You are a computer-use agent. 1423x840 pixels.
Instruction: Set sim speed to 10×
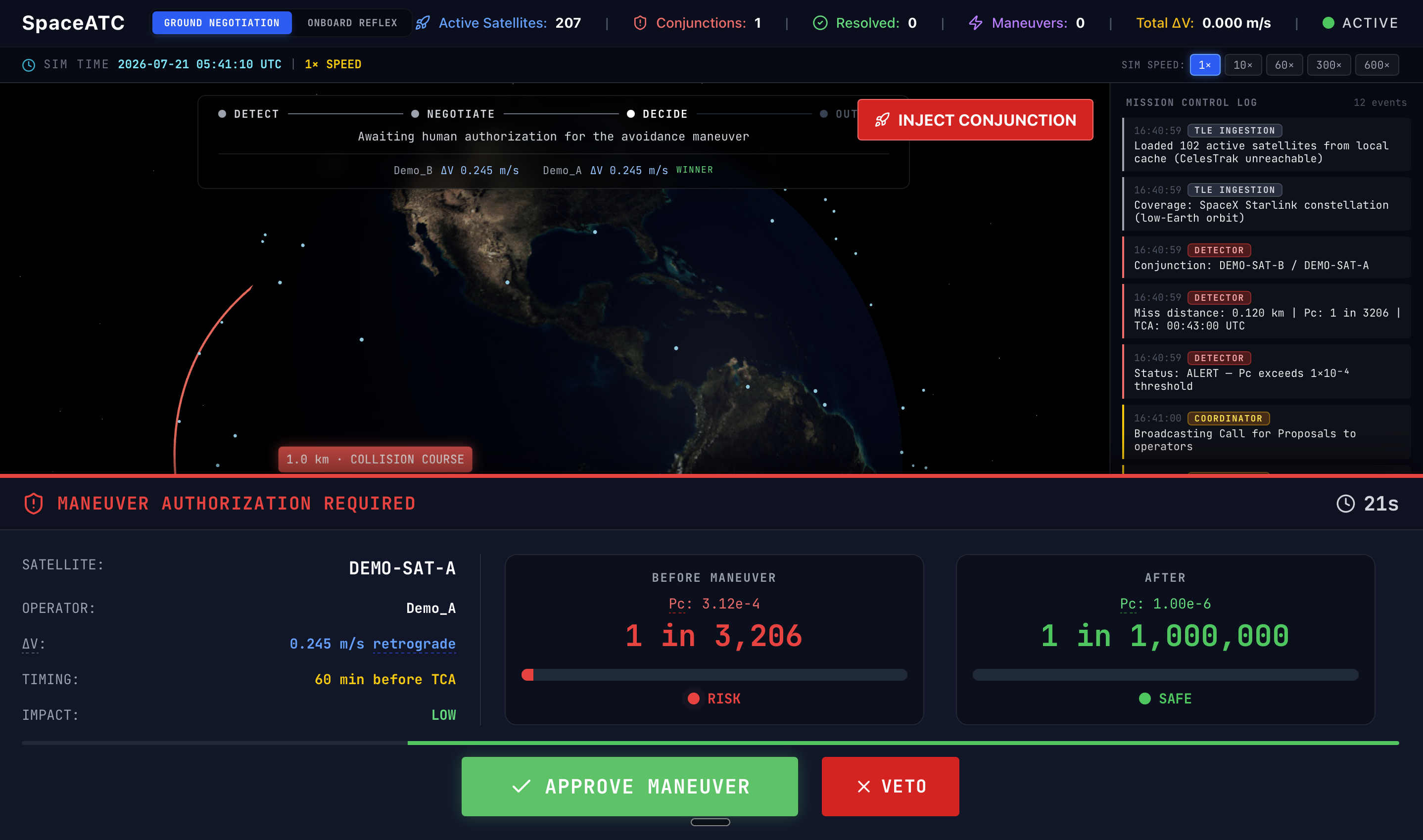coord(1243,65)
